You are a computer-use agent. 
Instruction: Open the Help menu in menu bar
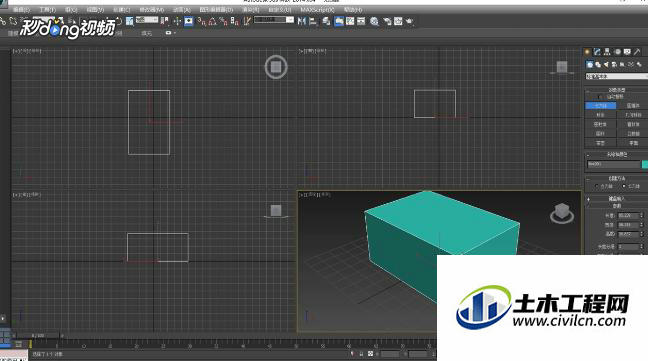click(353, 10)
